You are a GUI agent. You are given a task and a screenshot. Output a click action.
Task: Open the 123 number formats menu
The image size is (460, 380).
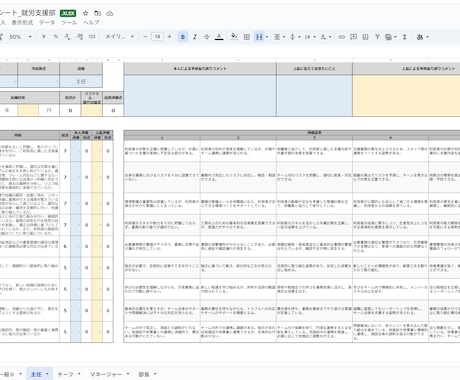pos(92,37)
